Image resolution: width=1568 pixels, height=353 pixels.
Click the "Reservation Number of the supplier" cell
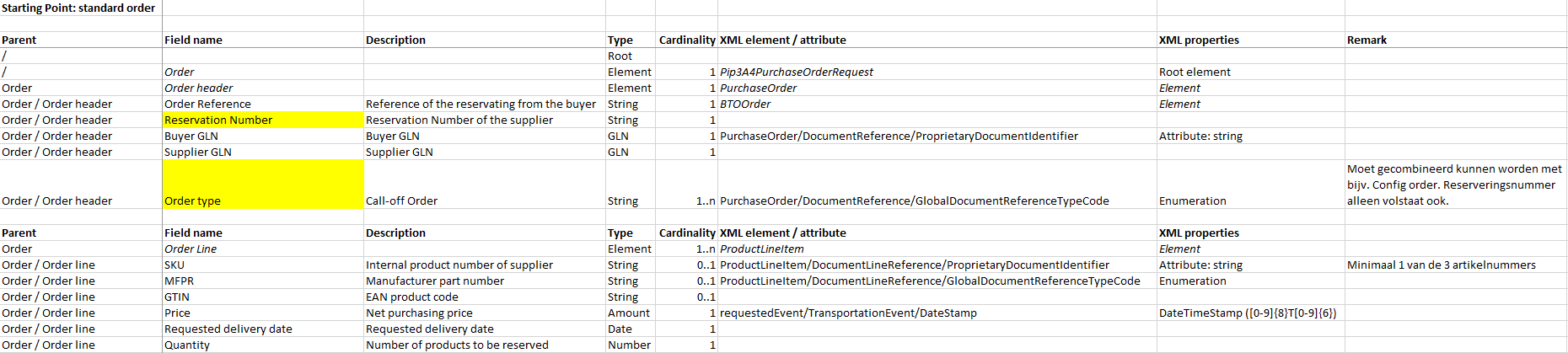coord(459,120)
